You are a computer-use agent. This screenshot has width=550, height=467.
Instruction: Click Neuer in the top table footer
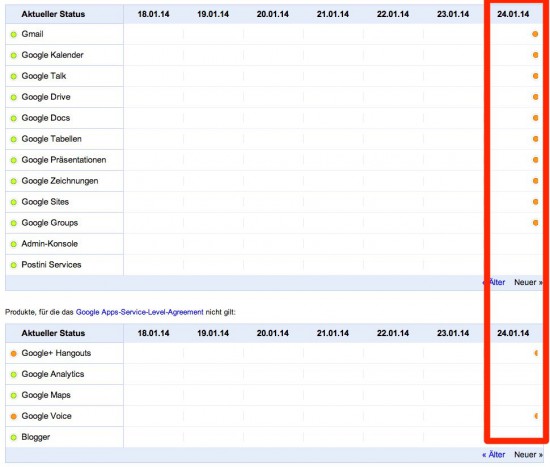[x=528, y=282]
